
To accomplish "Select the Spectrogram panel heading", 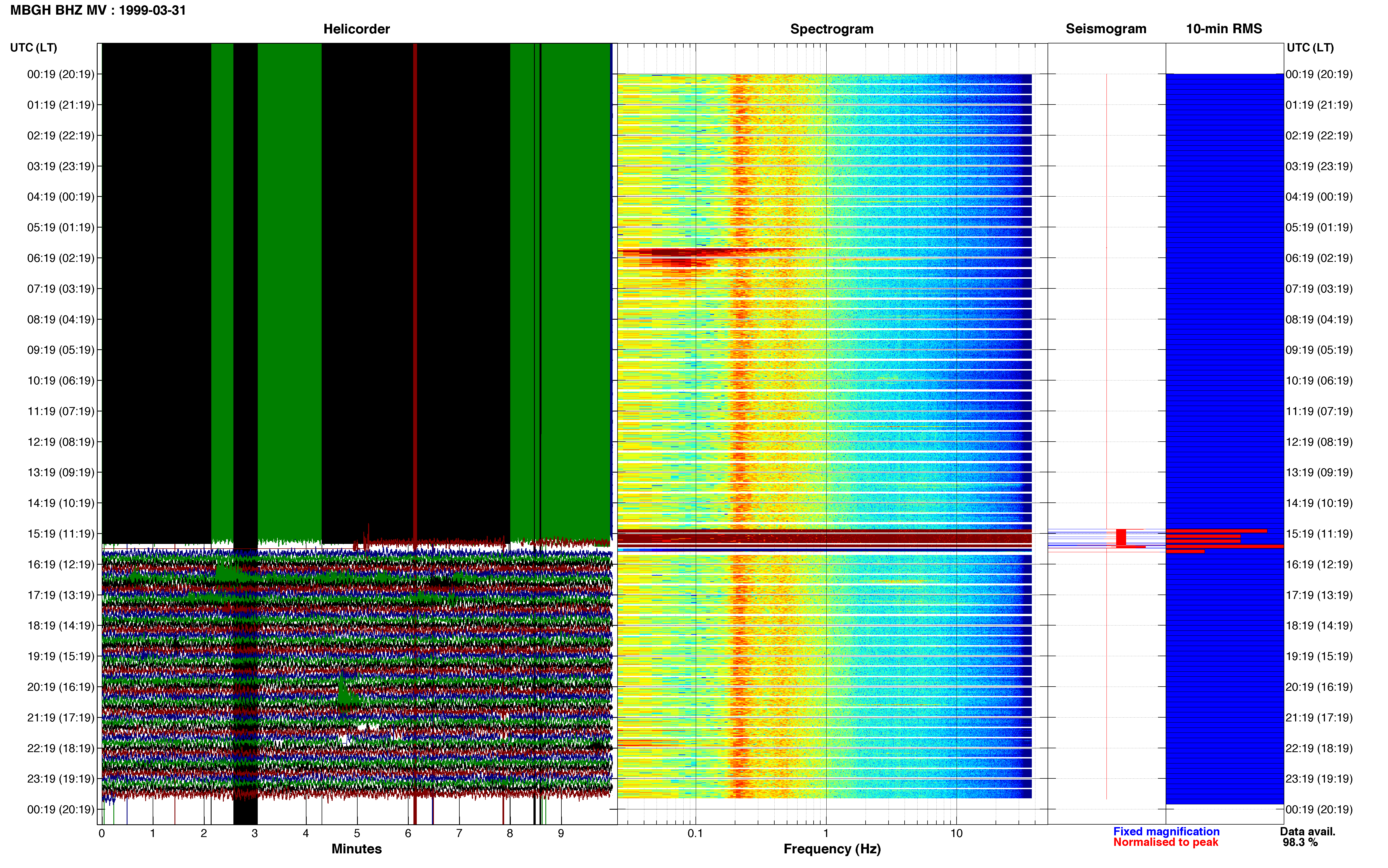I will (832, 29).
